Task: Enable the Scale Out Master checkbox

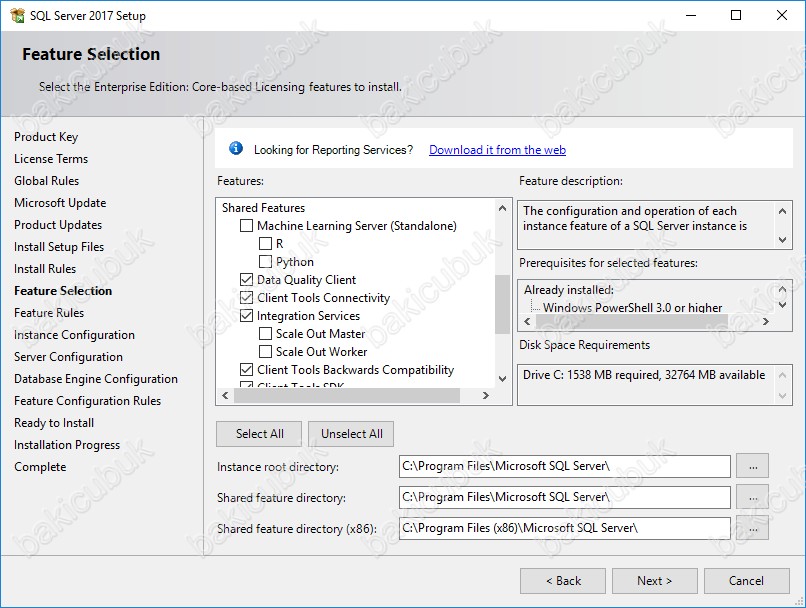Action: [x=265, y=334]
